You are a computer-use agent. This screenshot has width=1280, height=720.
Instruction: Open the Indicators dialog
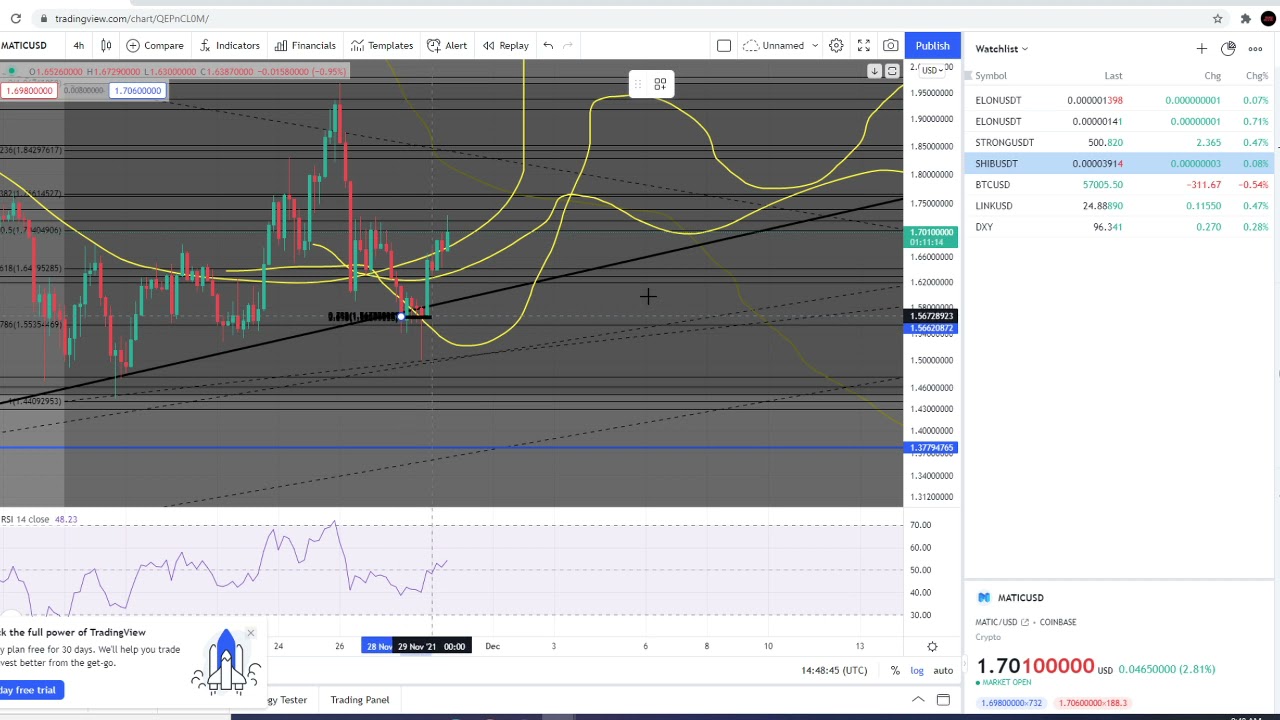pos(229,45)
